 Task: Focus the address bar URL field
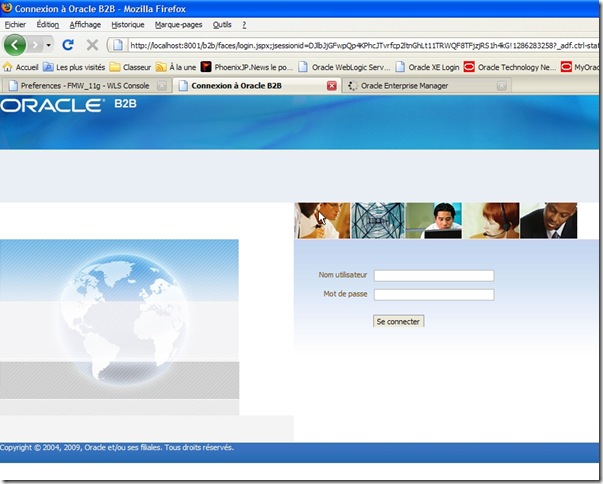(364, 46)
